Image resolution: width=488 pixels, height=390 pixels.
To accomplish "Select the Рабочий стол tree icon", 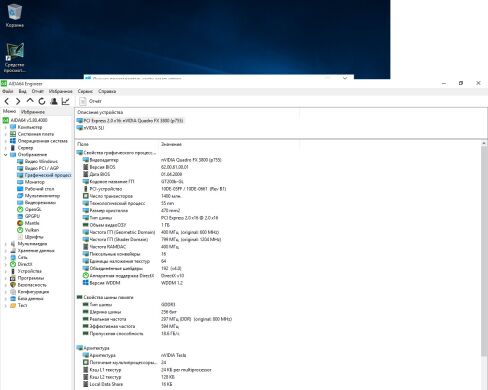I will point(20,189).
